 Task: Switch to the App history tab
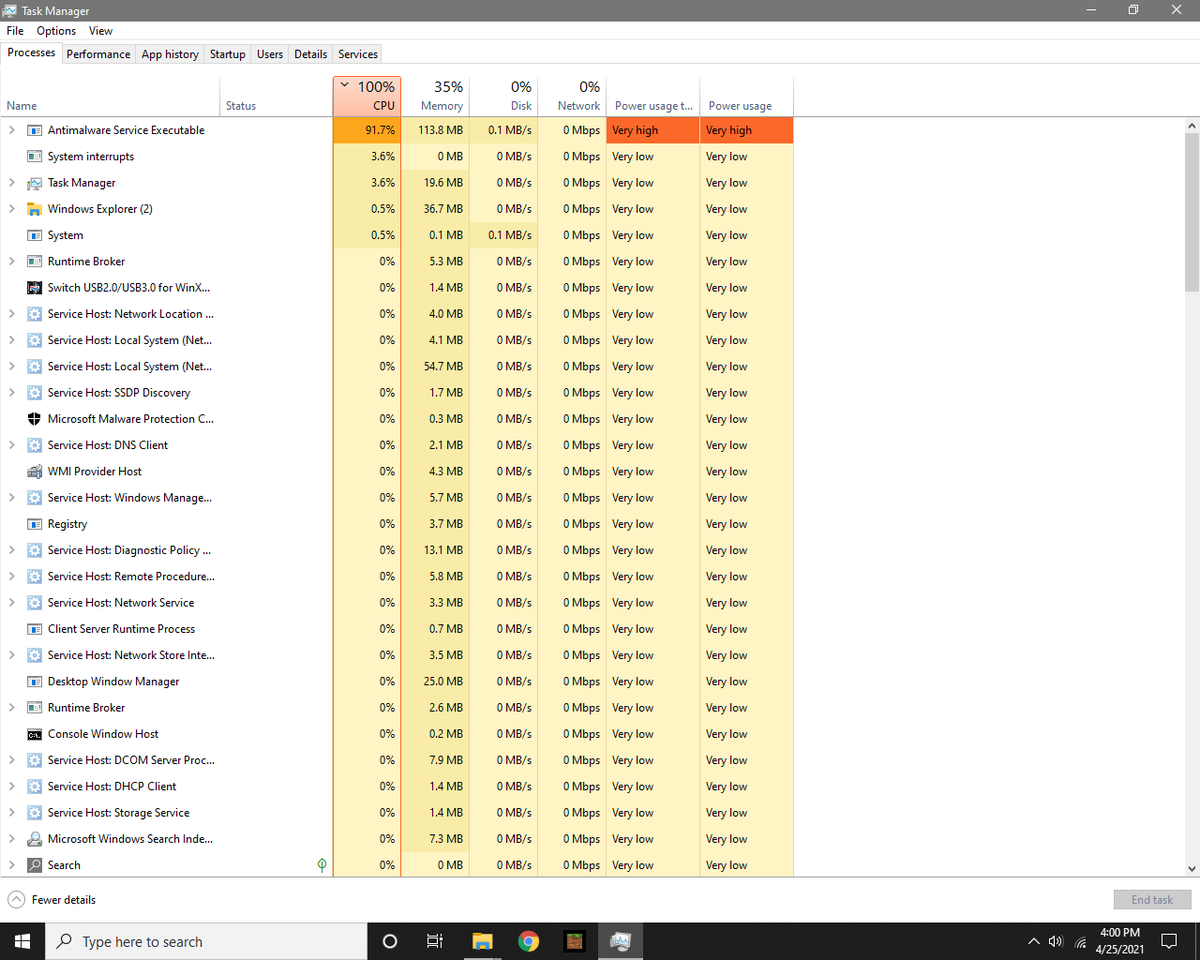(x=170, y=54)
